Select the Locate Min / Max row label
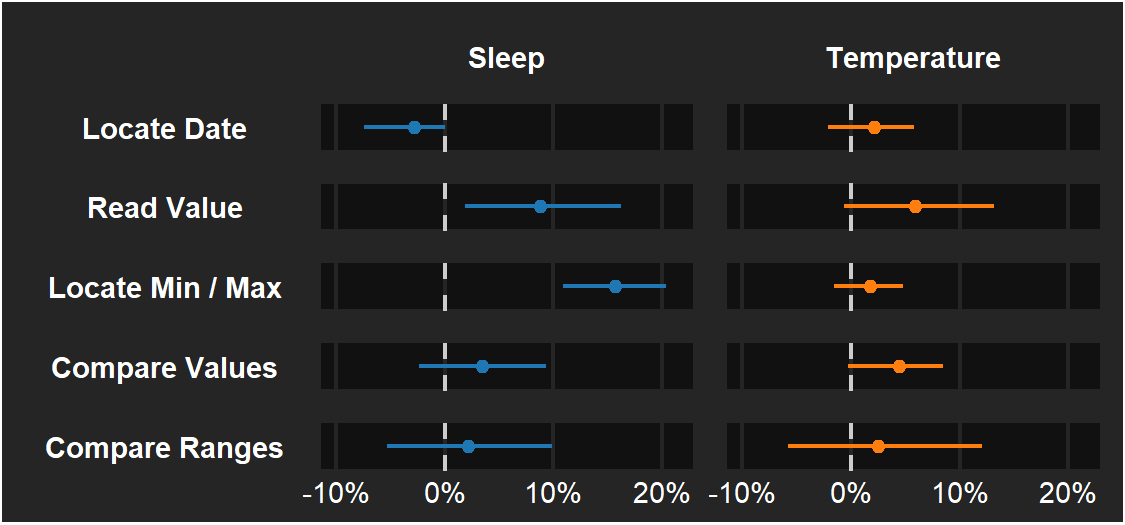The image size is (1125, 525). (x=165, y=288)
